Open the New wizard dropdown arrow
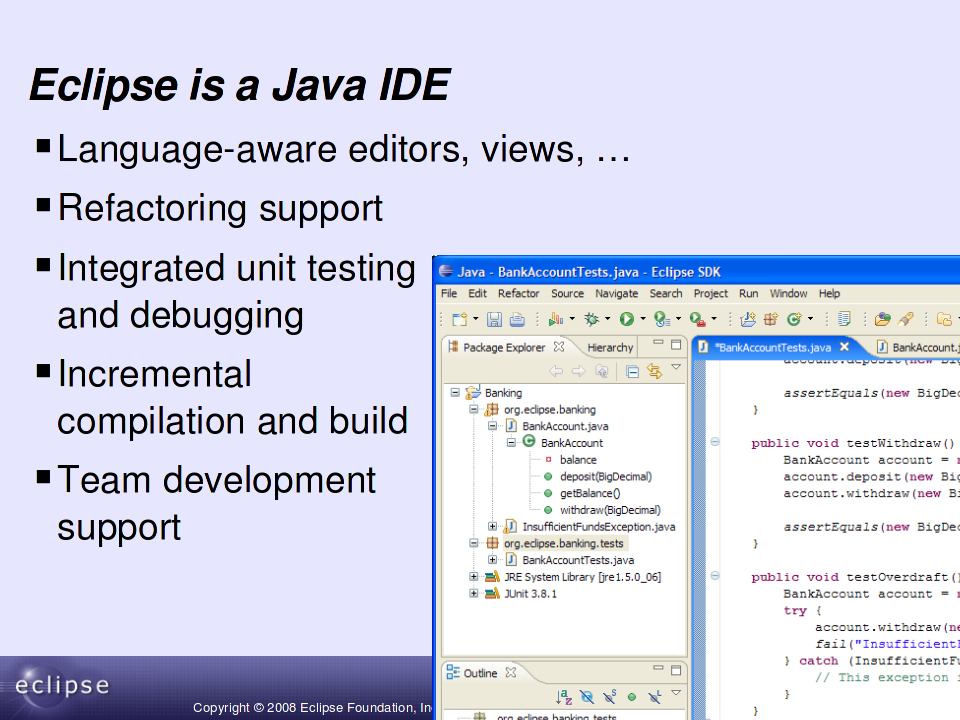The height and width of the screenshot is (720, 960). [475, 319]
